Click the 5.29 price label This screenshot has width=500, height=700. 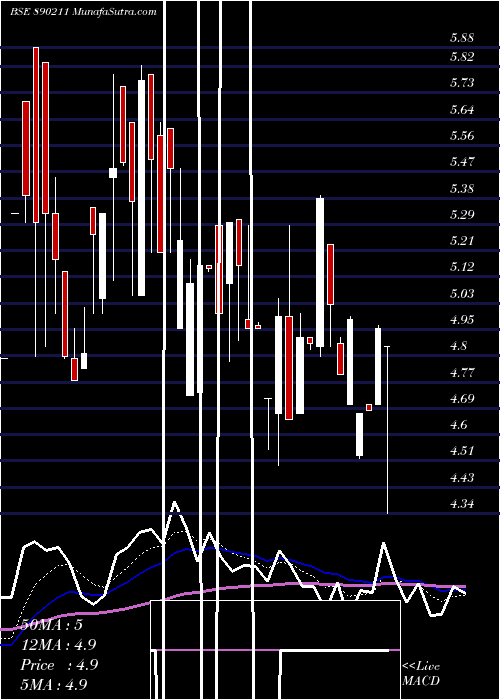click(x=462, y=215)
